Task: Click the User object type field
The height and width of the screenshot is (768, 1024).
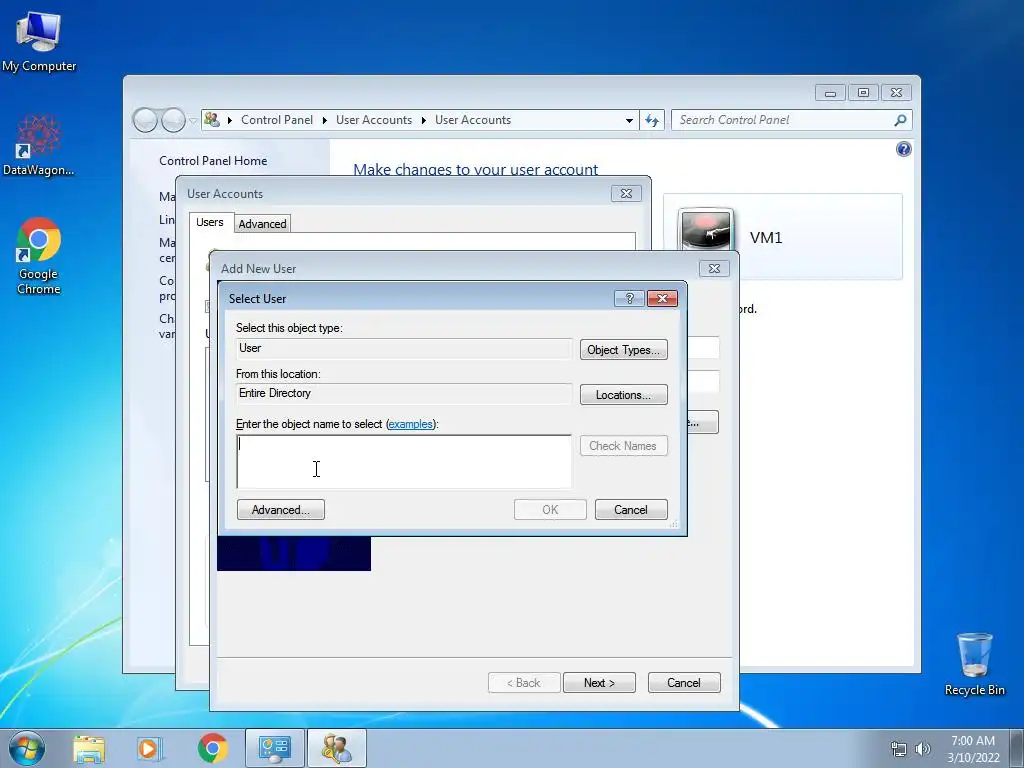Action: (404, 349)
